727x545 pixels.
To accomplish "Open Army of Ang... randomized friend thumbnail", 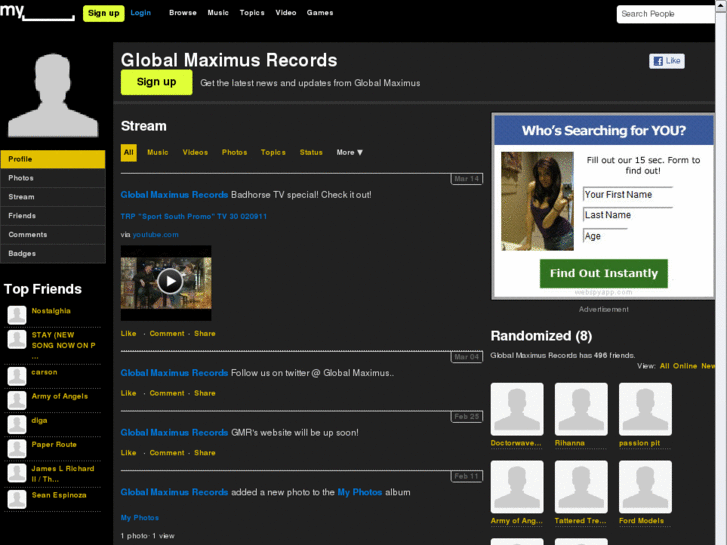I will [517, 487].
